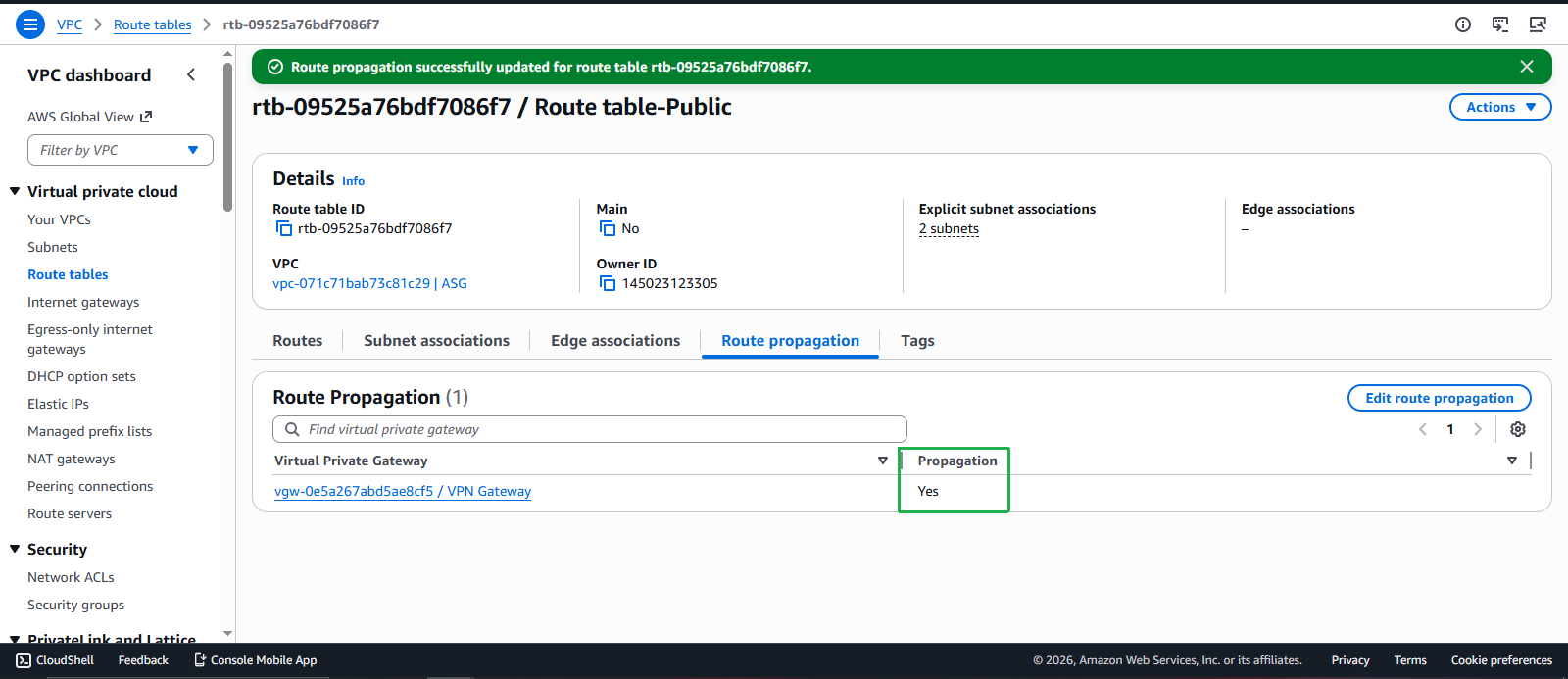Open Egress-only internet gateways in sidebar
Image resolution: width=1568 pixels, height=679 pixels.
coord(90,339)
